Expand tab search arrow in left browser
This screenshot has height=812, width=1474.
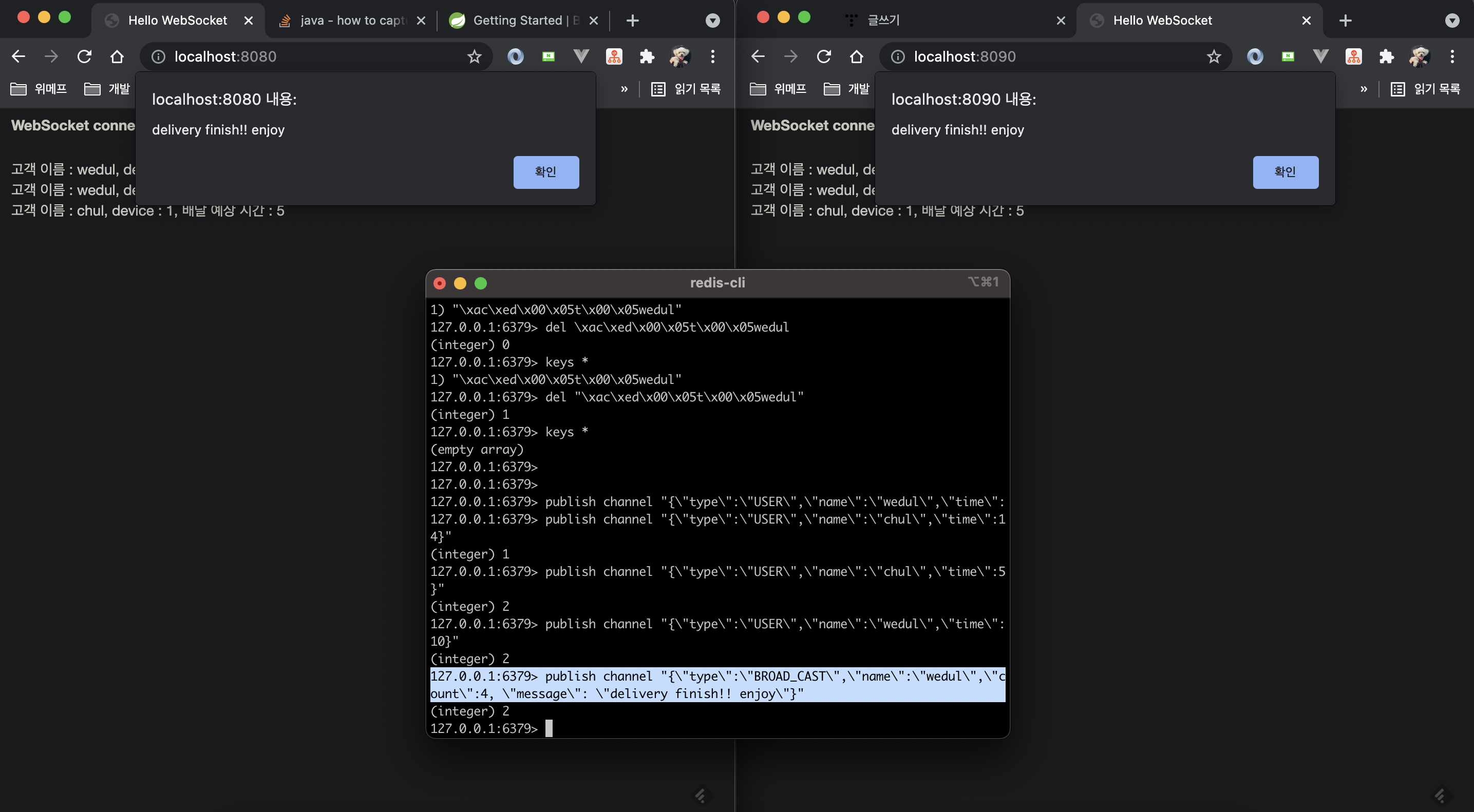[x=712, y=21]
